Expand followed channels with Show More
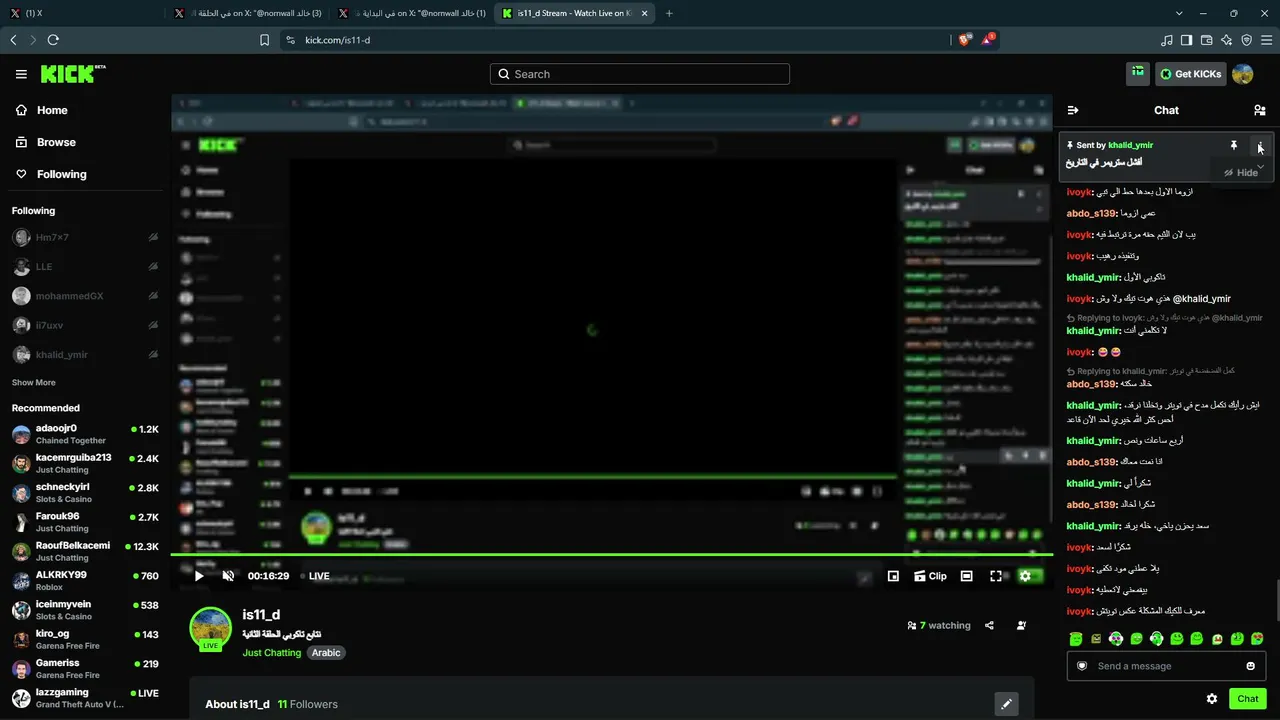1280x720 pixels. tap(34, 383)
